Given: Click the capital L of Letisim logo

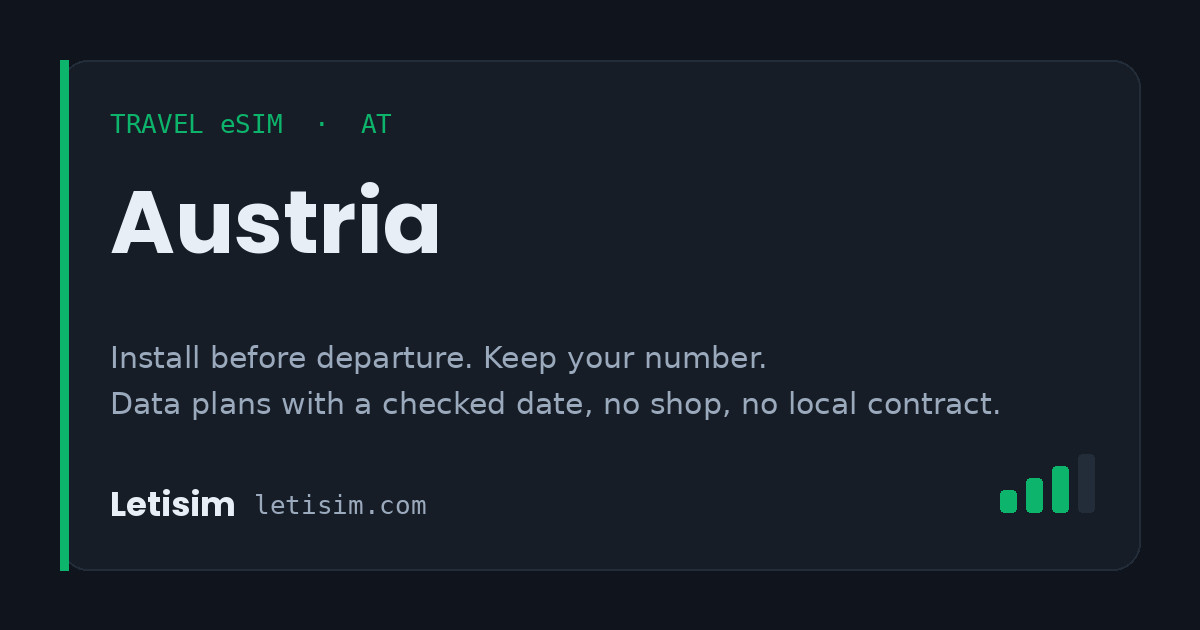Looking at the screenshot, I should click(118, 505).
